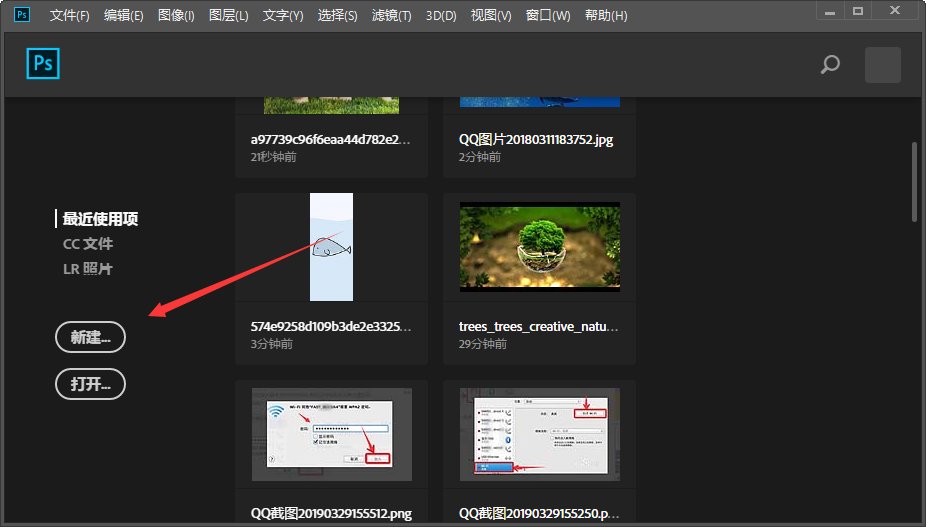Open the 帮助(H) menu
The height and width of the screenshot is (527, 926).
point(606,15)
